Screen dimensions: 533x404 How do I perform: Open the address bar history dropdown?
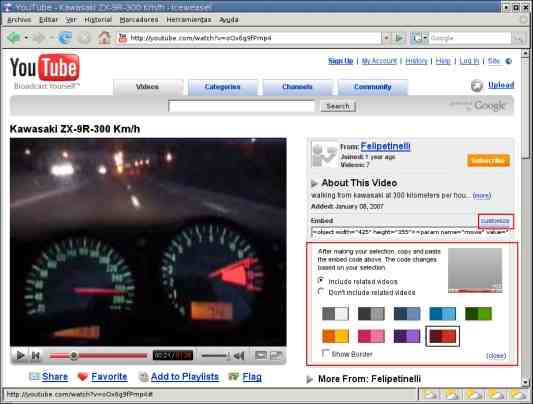(x=386, y=38)
